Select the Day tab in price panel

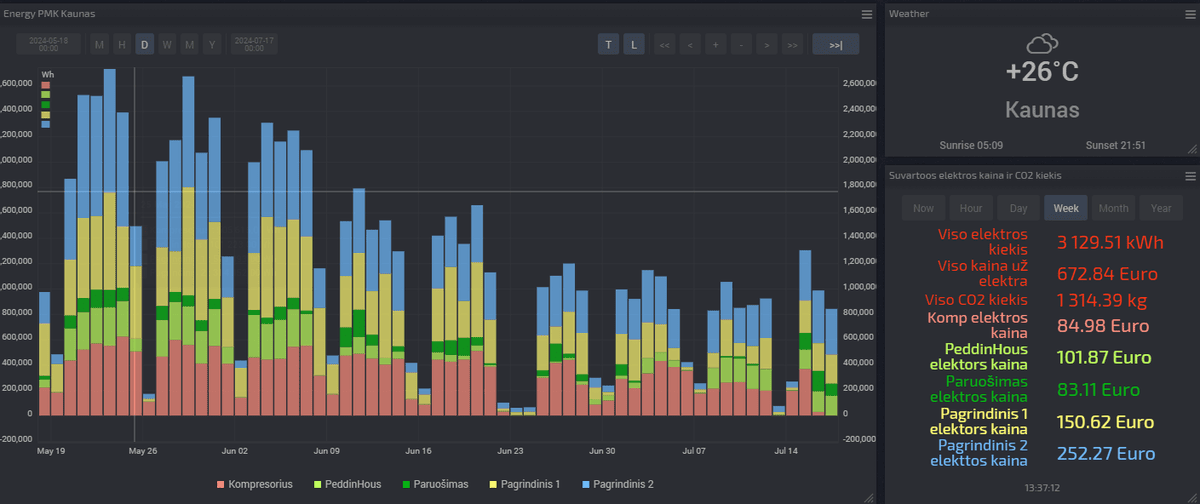coord(1018,208)
